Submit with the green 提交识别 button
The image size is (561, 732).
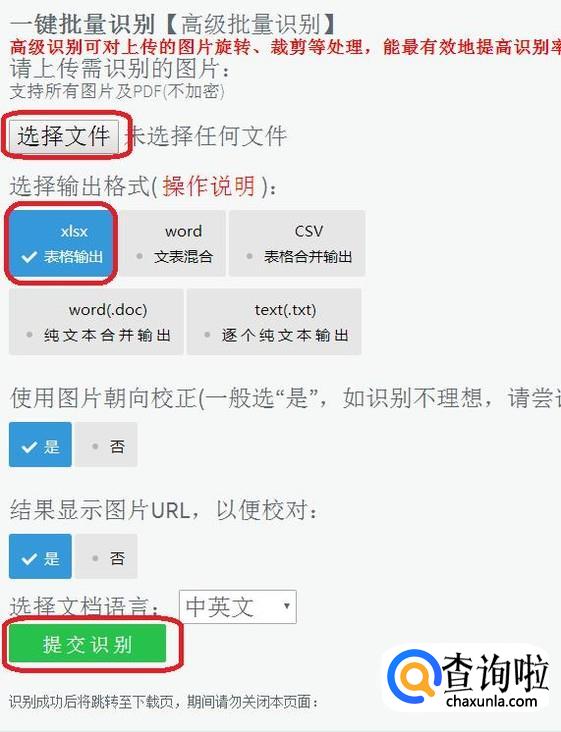coord(87,644)
